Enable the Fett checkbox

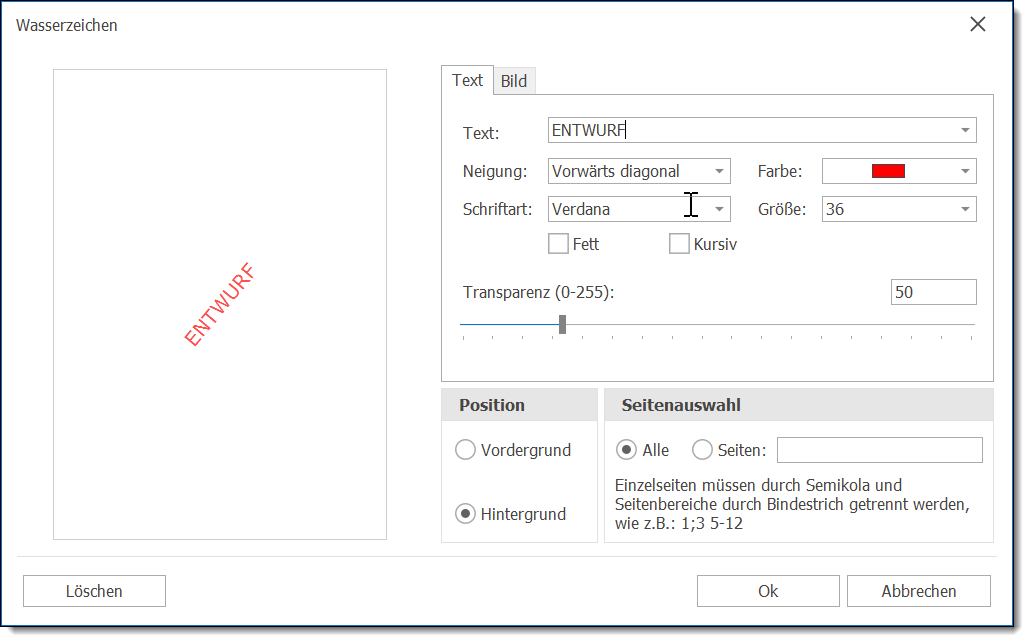coord(559,244)
